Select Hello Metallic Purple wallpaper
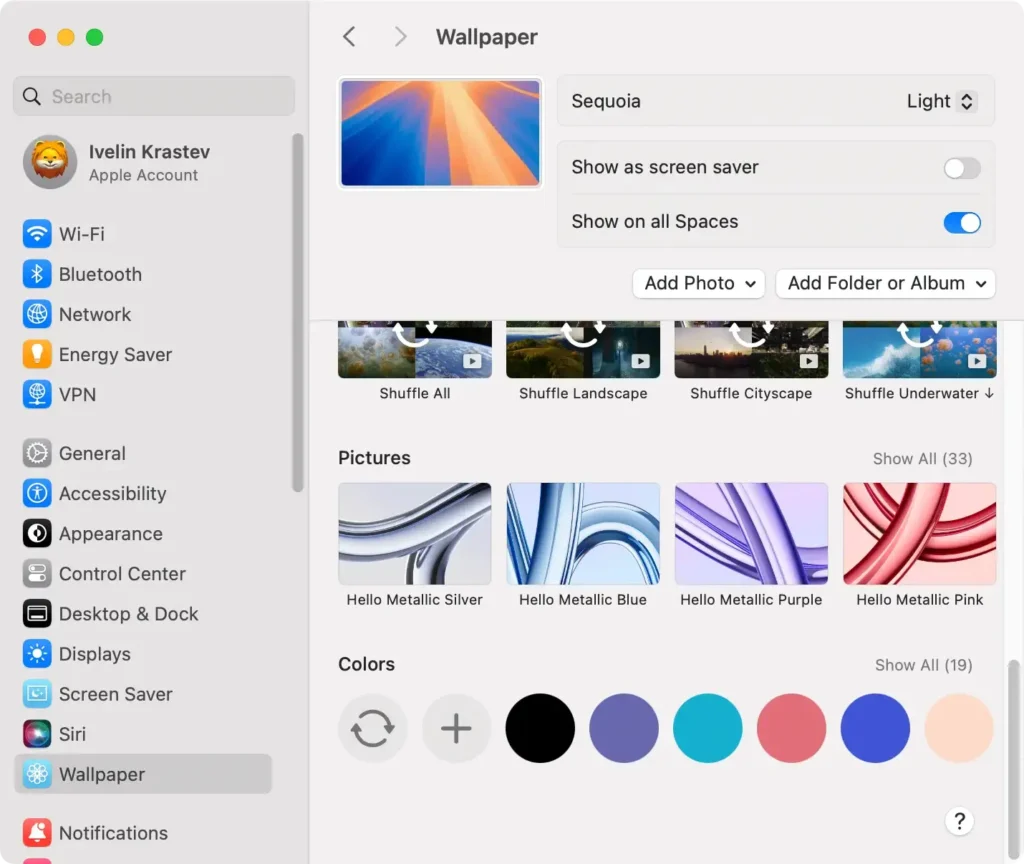The height and width of the screenshot is (864, 1024). click(x=752, y=534)
